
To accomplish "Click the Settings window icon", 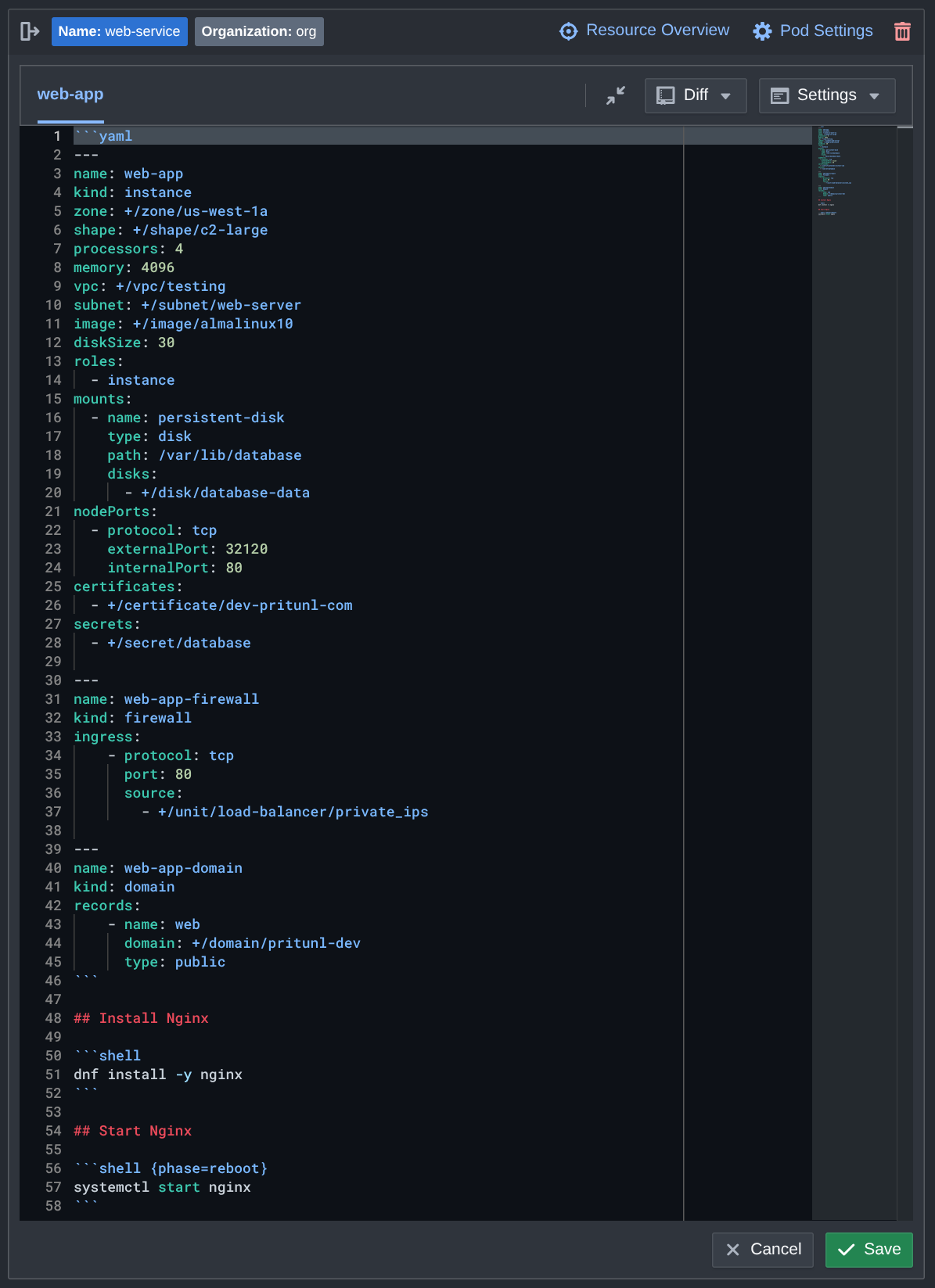I will pyautogui.click(x=780, y=95).
